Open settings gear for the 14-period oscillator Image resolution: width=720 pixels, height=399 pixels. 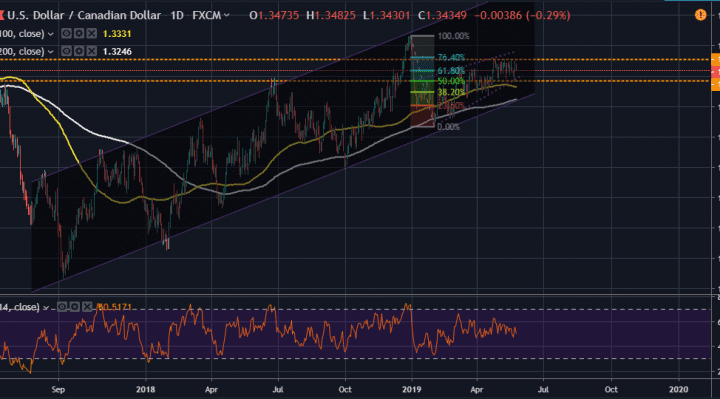[x=74, y=307]
